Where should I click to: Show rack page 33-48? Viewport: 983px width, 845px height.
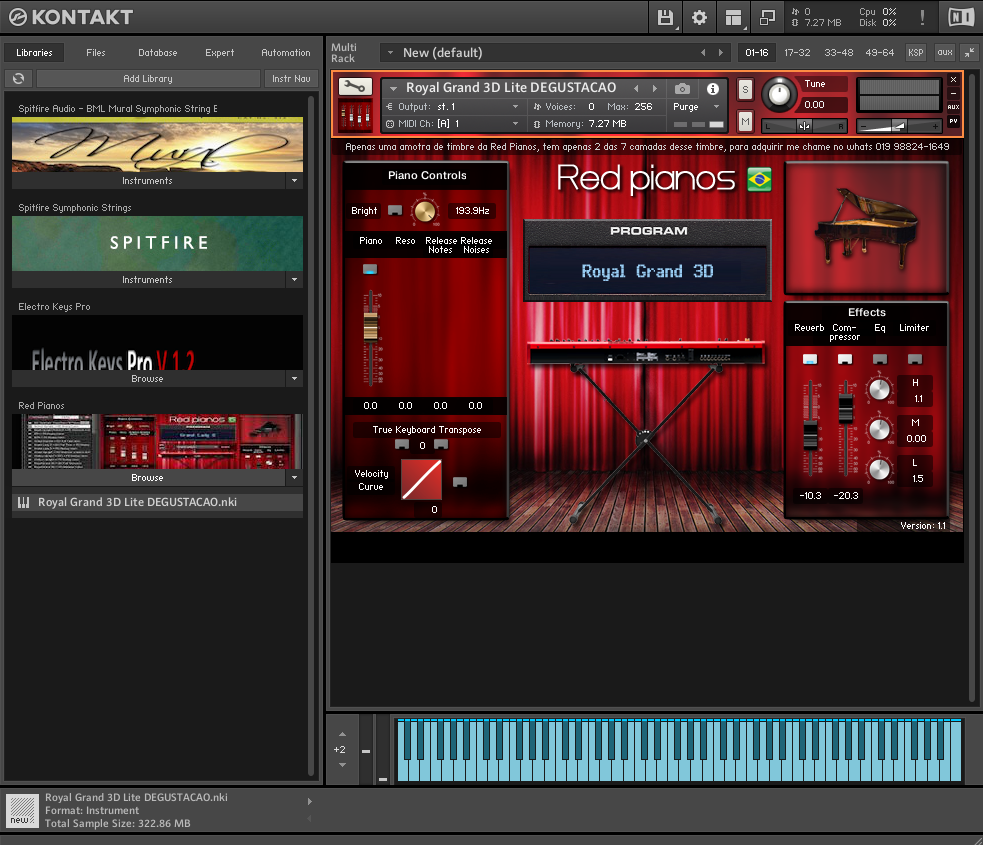[839, 53]
